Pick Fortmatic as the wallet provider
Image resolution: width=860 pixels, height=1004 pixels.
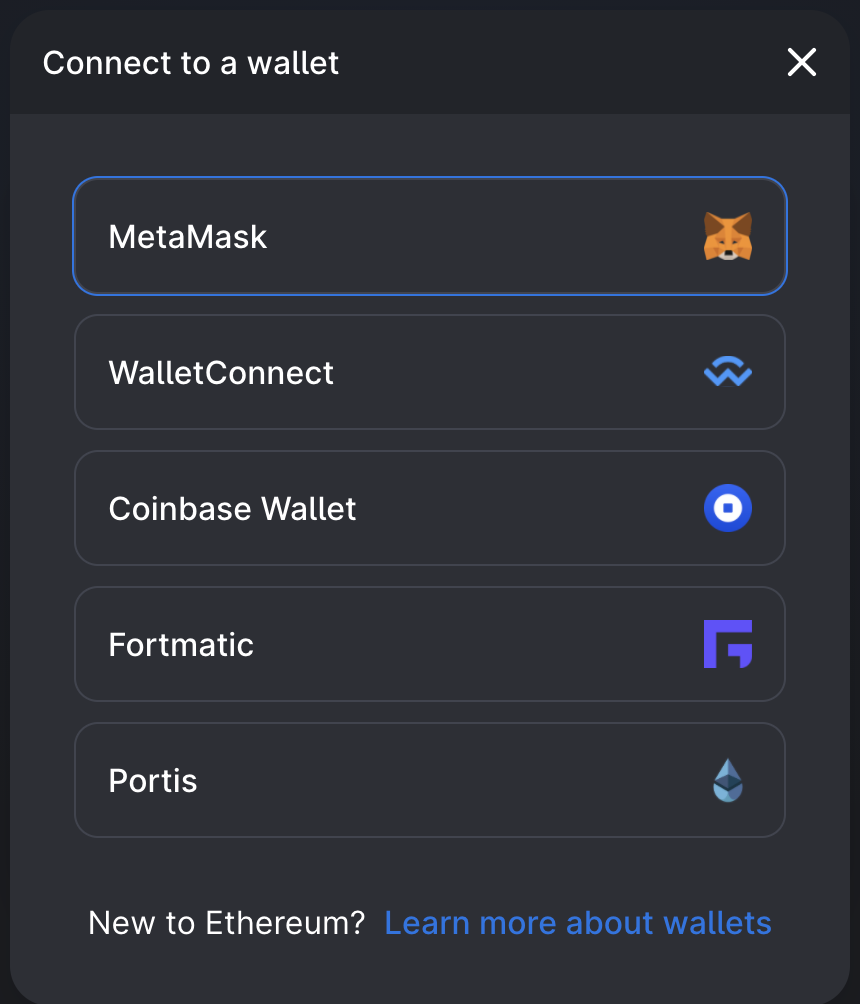pyautogui.click(x=430, y=644)
